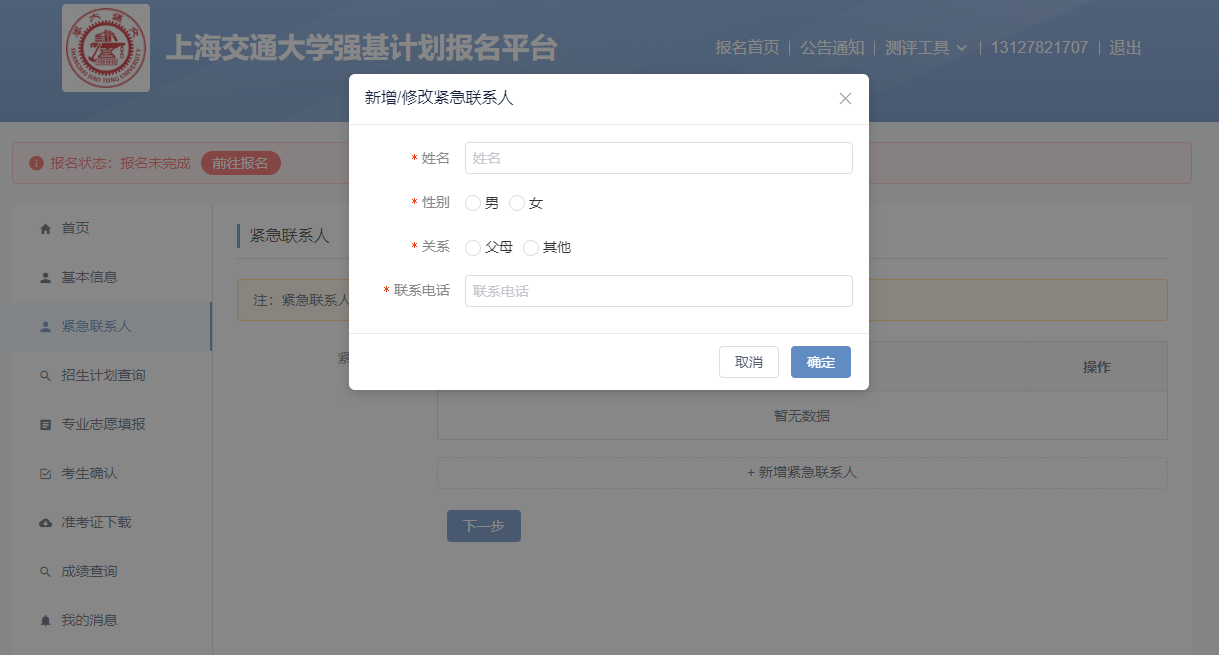Select the 男 gender radio button
Viewport: 1219px width, 655px height.
point(473,204)
